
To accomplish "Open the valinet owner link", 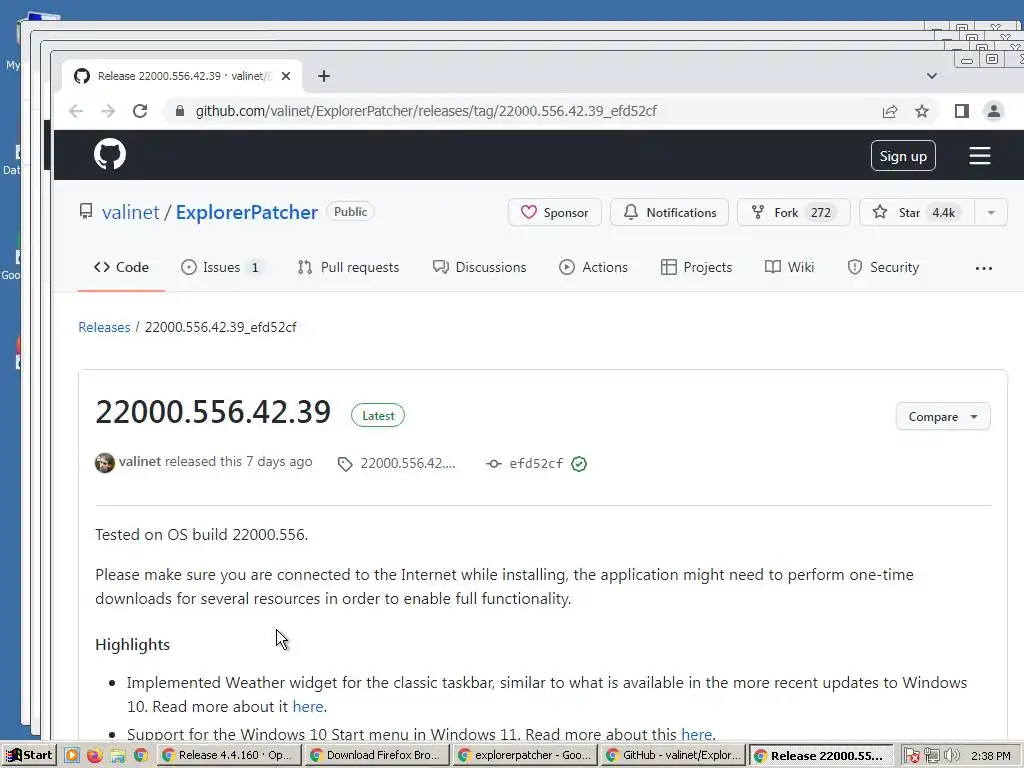I will [131, 212].
